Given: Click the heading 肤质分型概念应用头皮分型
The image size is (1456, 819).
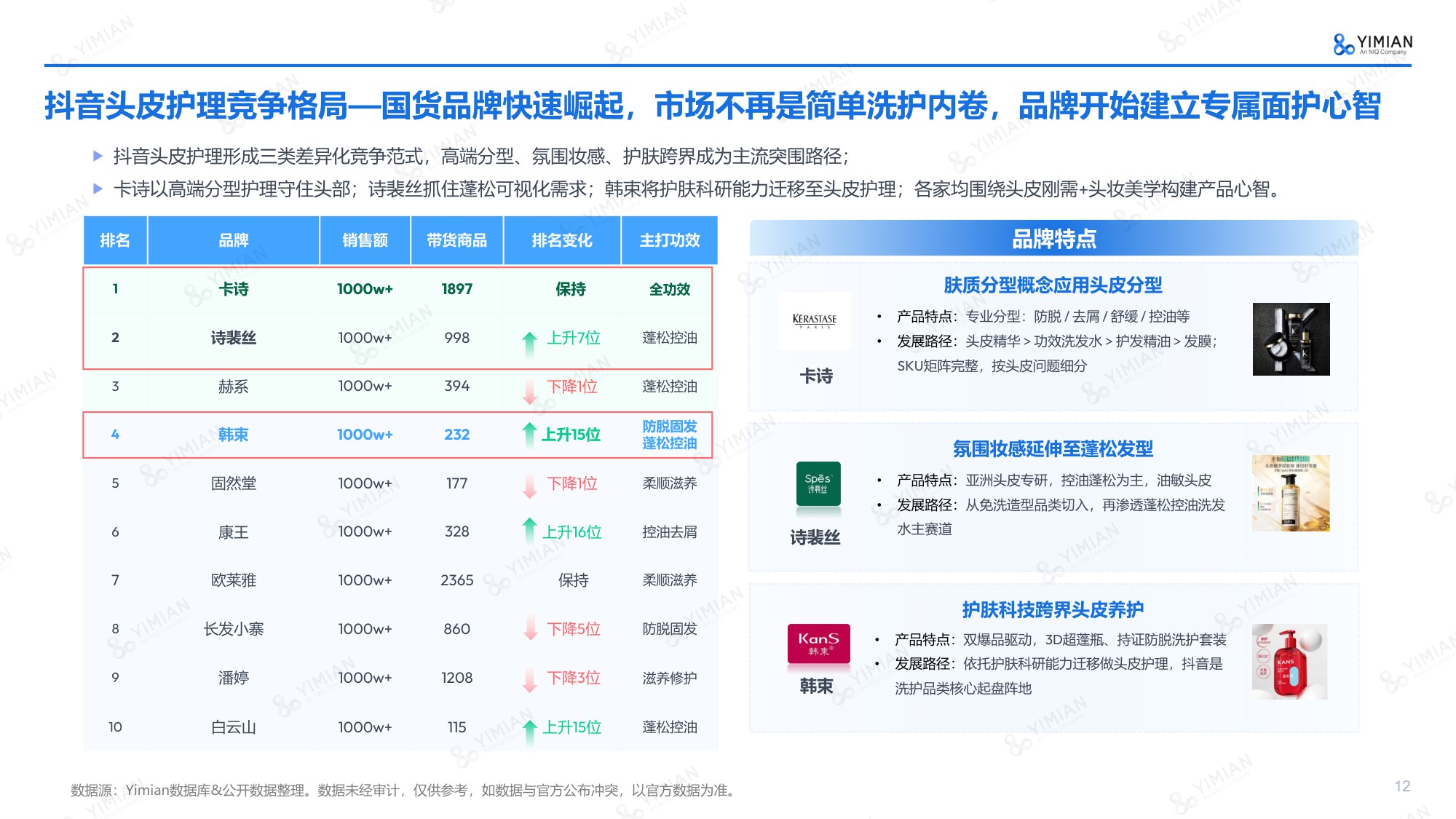Looking at the screenshot, I should pyautogui.click(x=1053, y=285).
